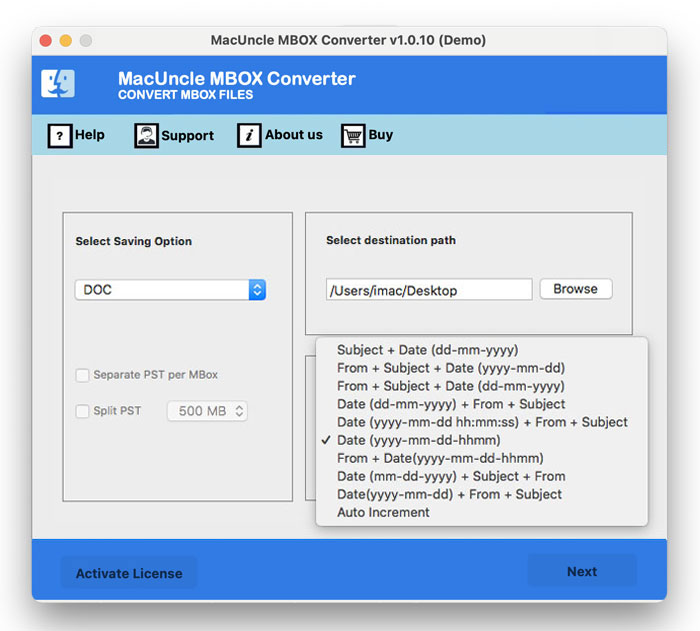Click the Buy shopping cart icon

coord(353,135)
